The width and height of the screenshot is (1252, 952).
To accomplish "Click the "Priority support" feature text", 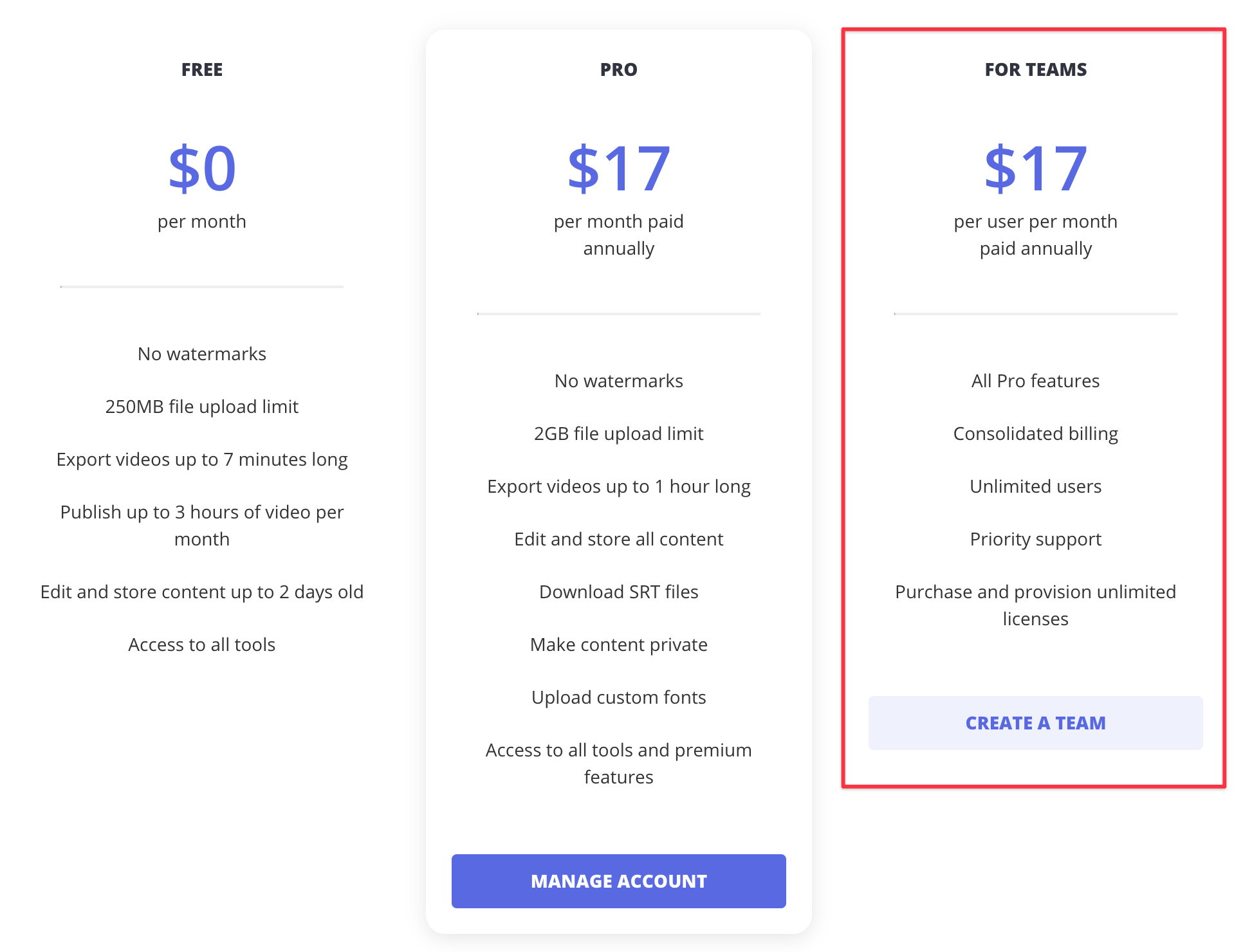I will pyautogui.click(x=1035, y=539).
